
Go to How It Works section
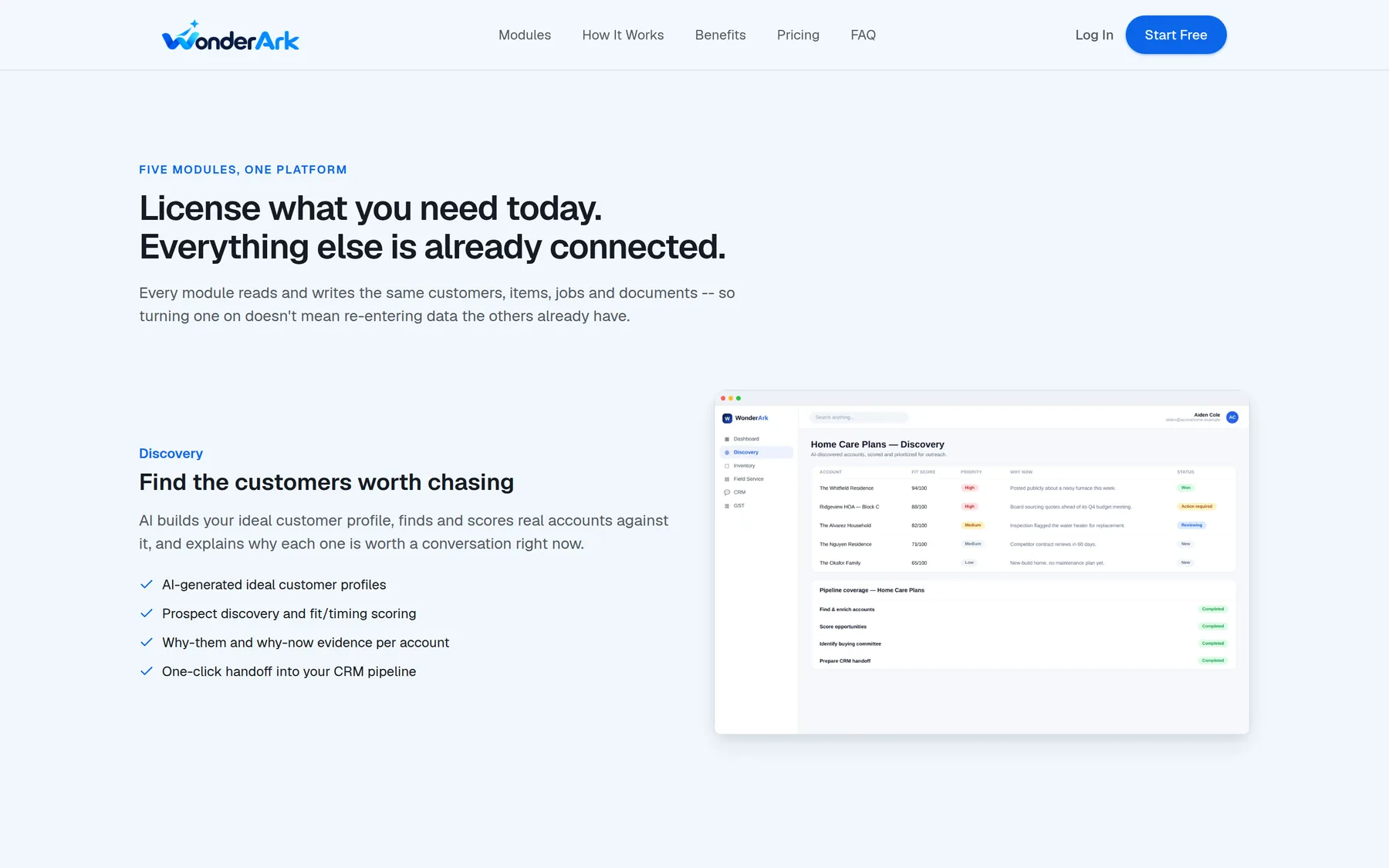pos(623,35)
